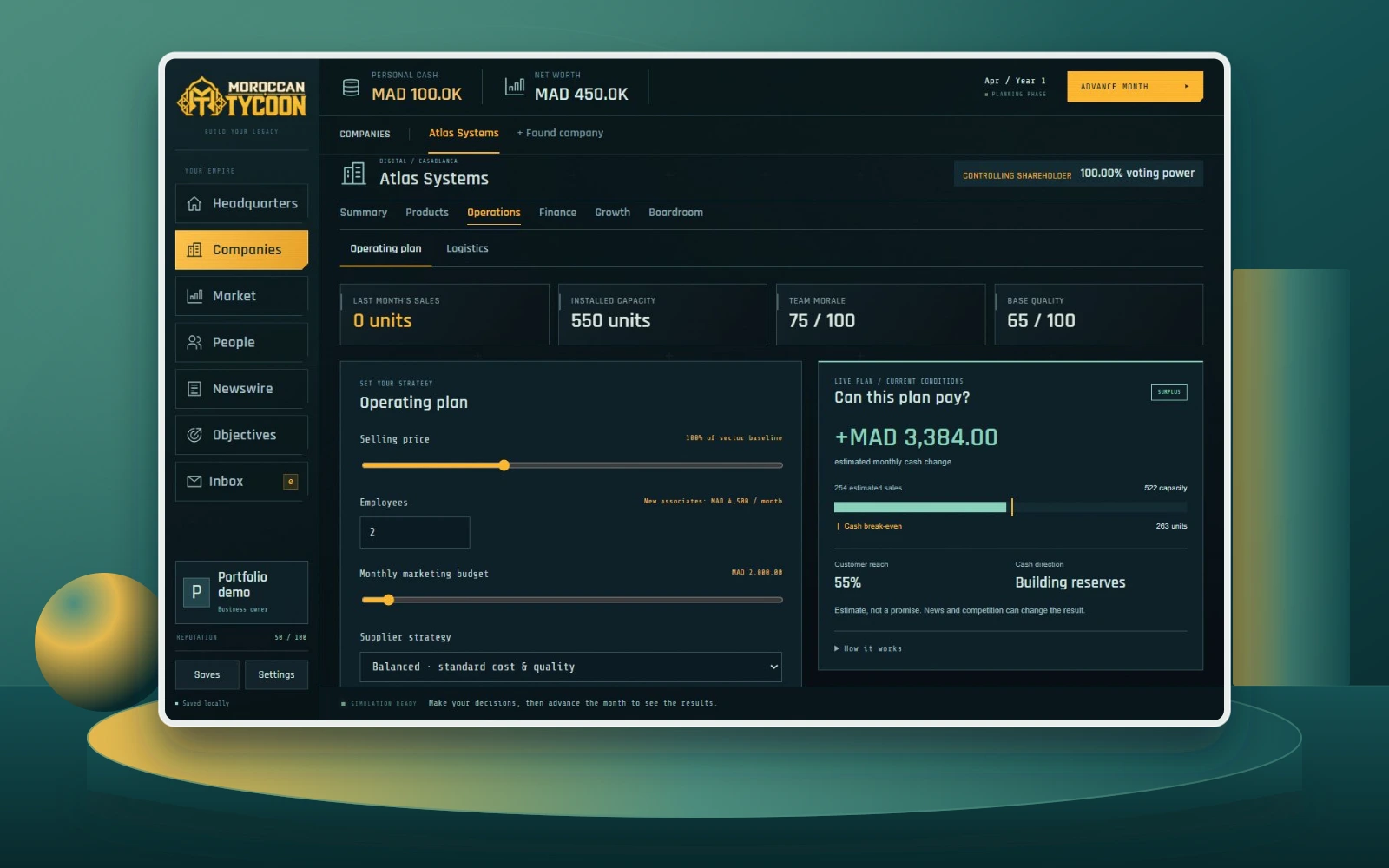Switch to the Summary tab
Screen dimensions: 1389x868
[364, 213]
